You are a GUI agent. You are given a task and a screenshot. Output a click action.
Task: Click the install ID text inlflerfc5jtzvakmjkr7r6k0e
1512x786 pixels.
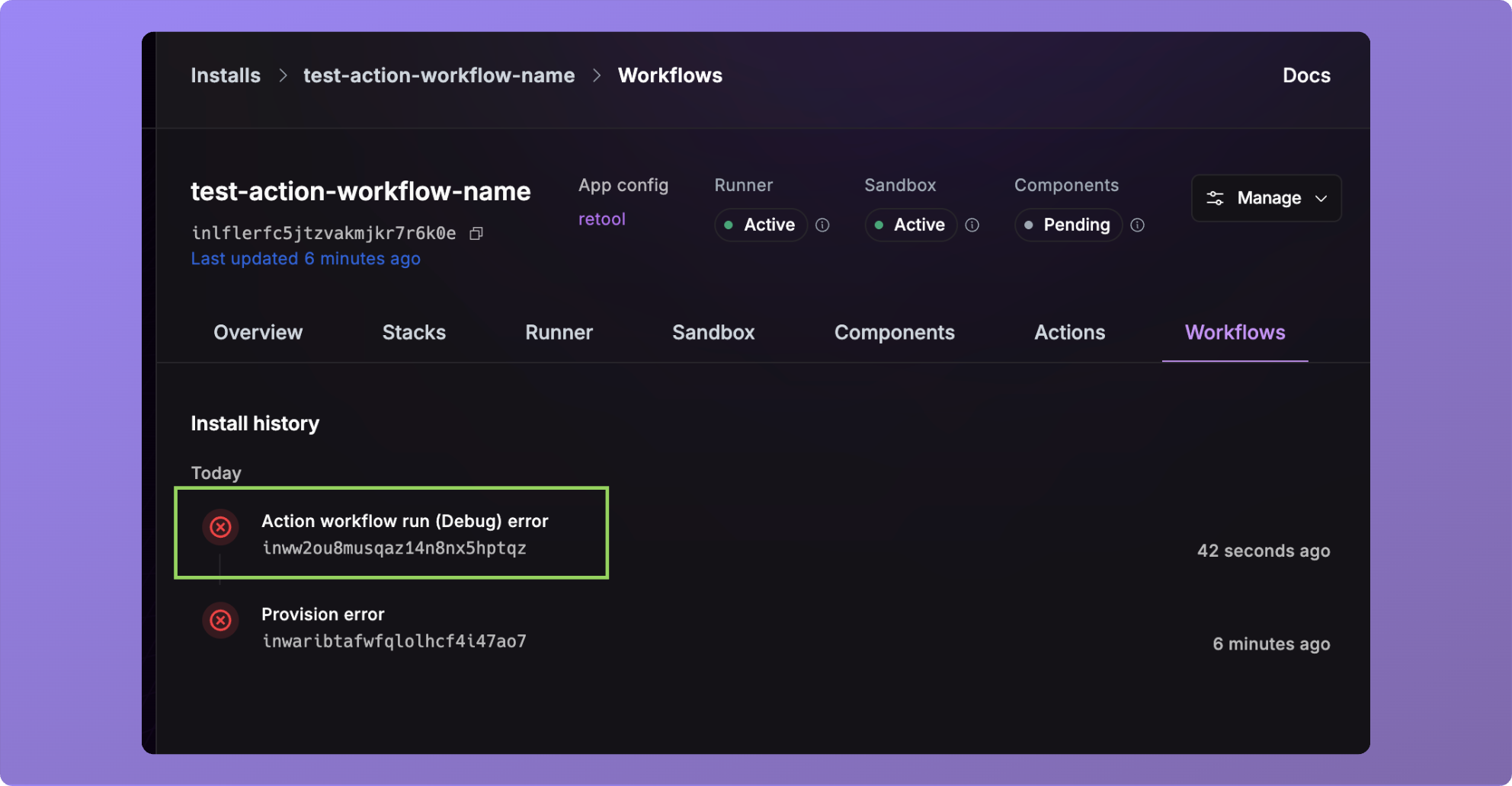point(324,233)
